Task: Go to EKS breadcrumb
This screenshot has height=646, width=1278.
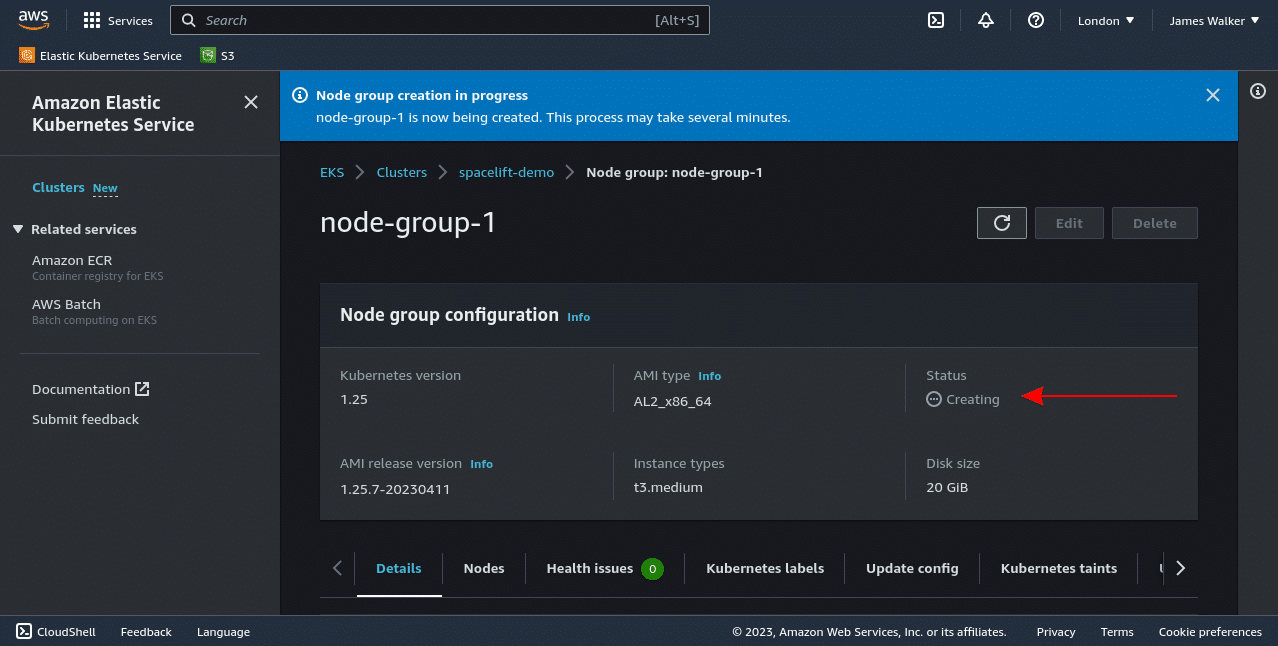Action: 332,172
